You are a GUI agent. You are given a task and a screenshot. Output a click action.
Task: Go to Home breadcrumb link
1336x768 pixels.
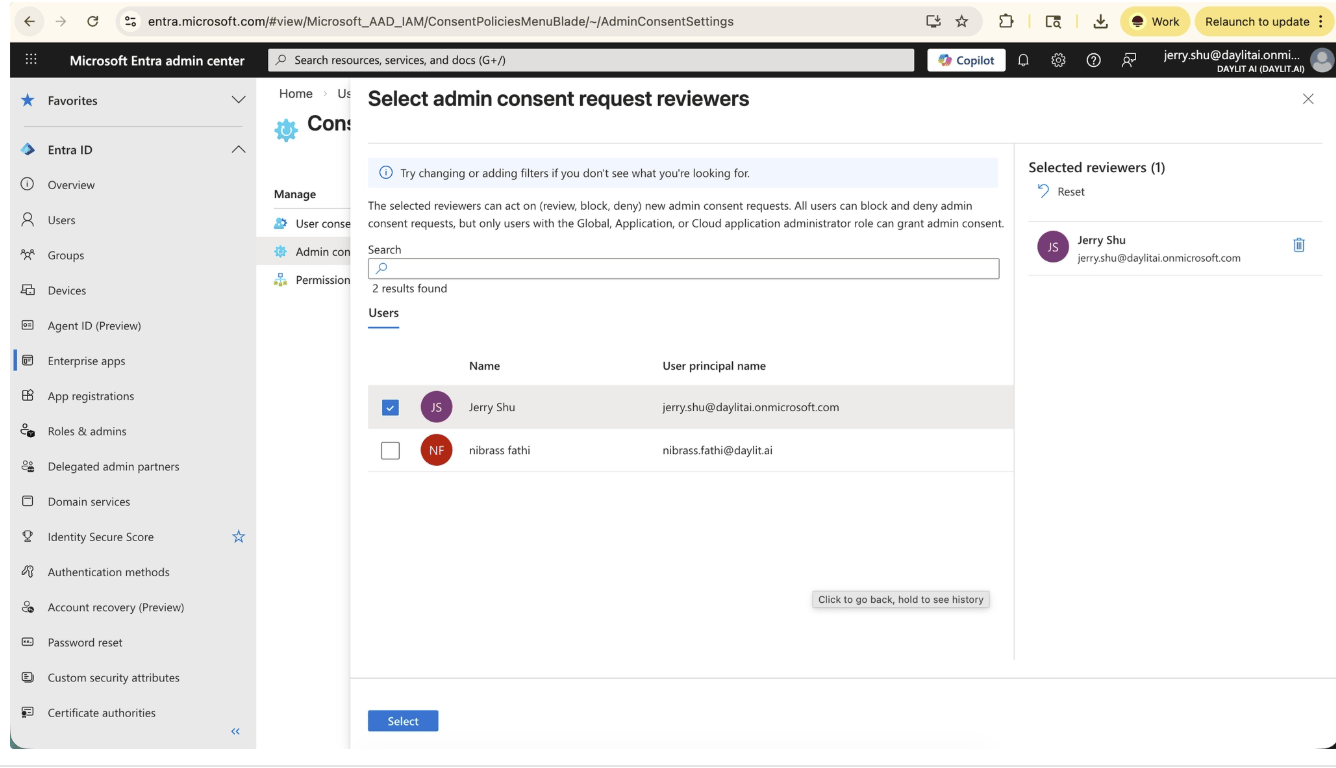pyautogui.click(x=296, y=94)
